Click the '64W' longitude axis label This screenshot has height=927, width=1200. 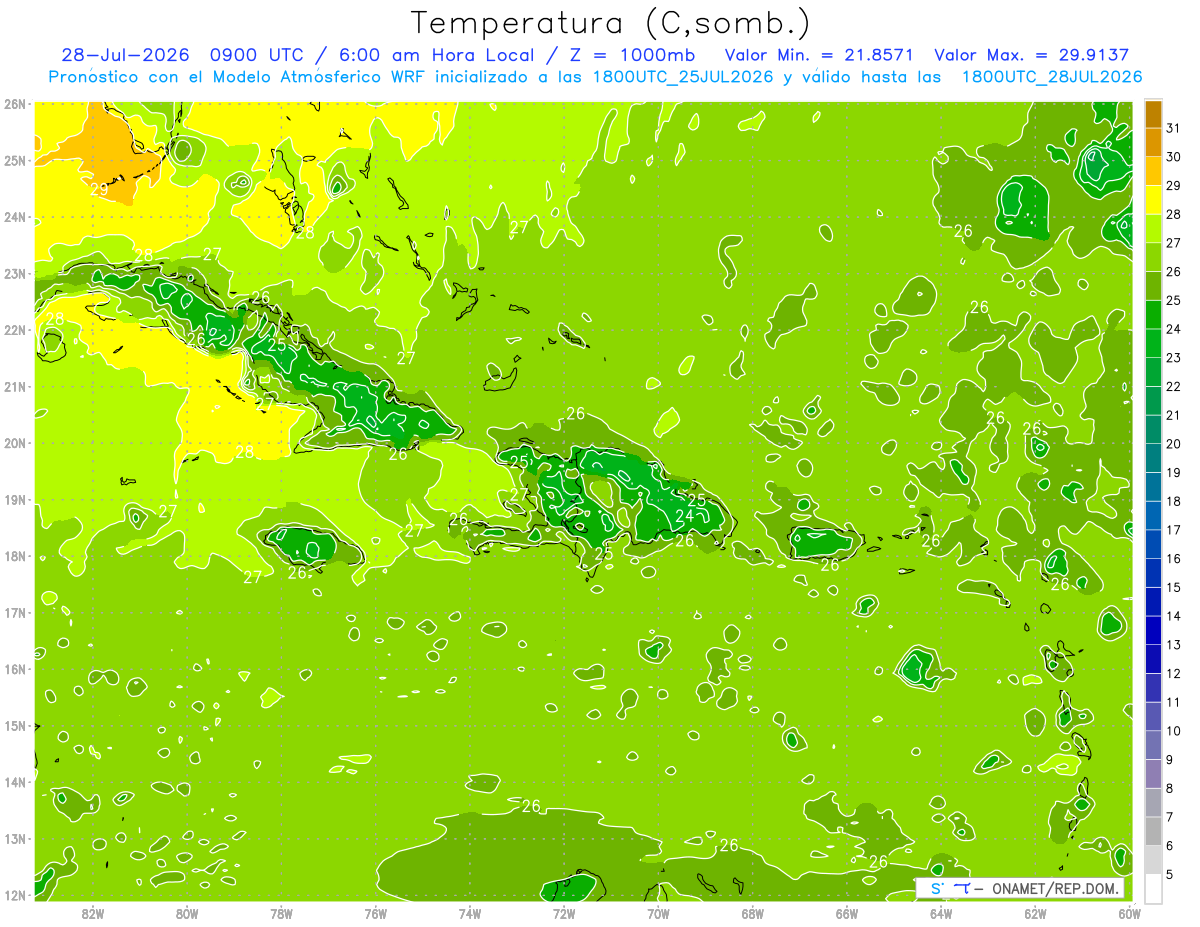click(x=941, y=913)
